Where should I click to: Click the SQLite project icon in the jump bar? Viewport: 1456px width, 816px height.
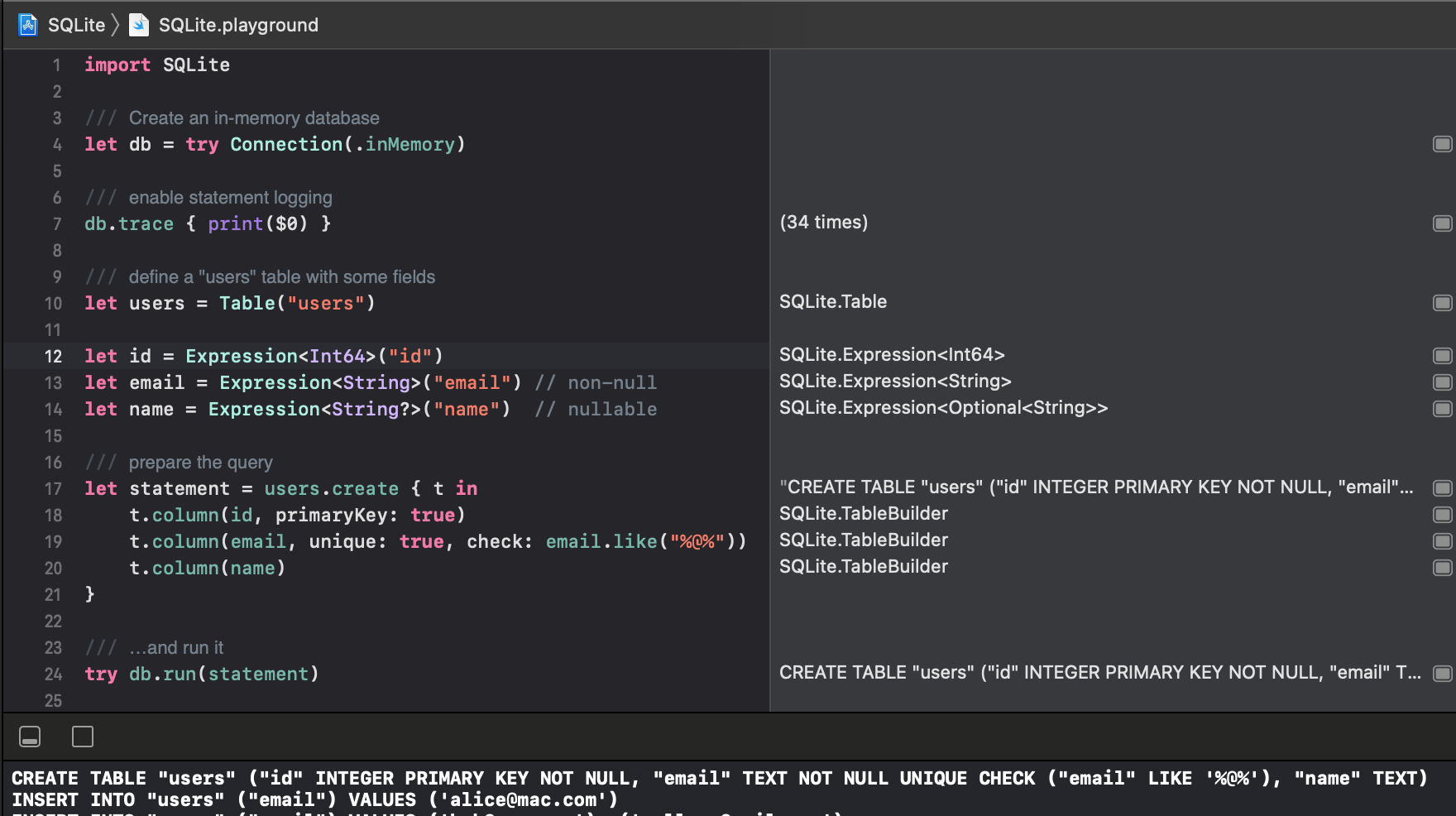[x=27, y=25]
